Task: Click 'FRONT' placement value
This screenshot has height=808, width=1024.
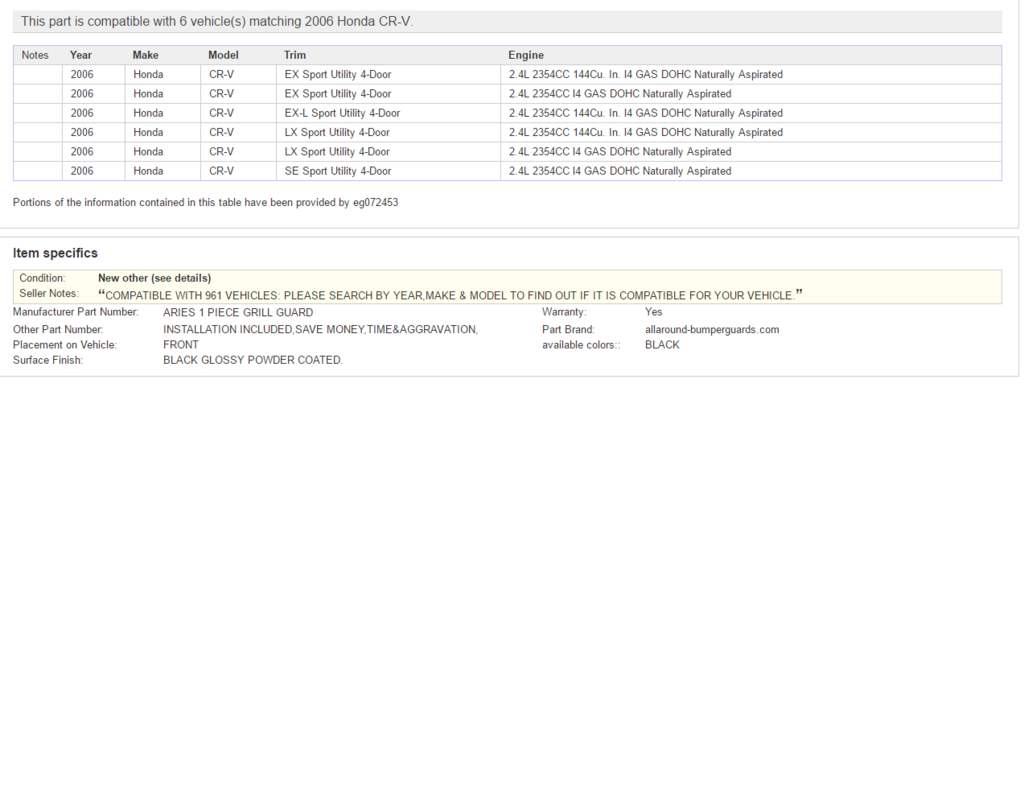Action: (x=181, y=345)
